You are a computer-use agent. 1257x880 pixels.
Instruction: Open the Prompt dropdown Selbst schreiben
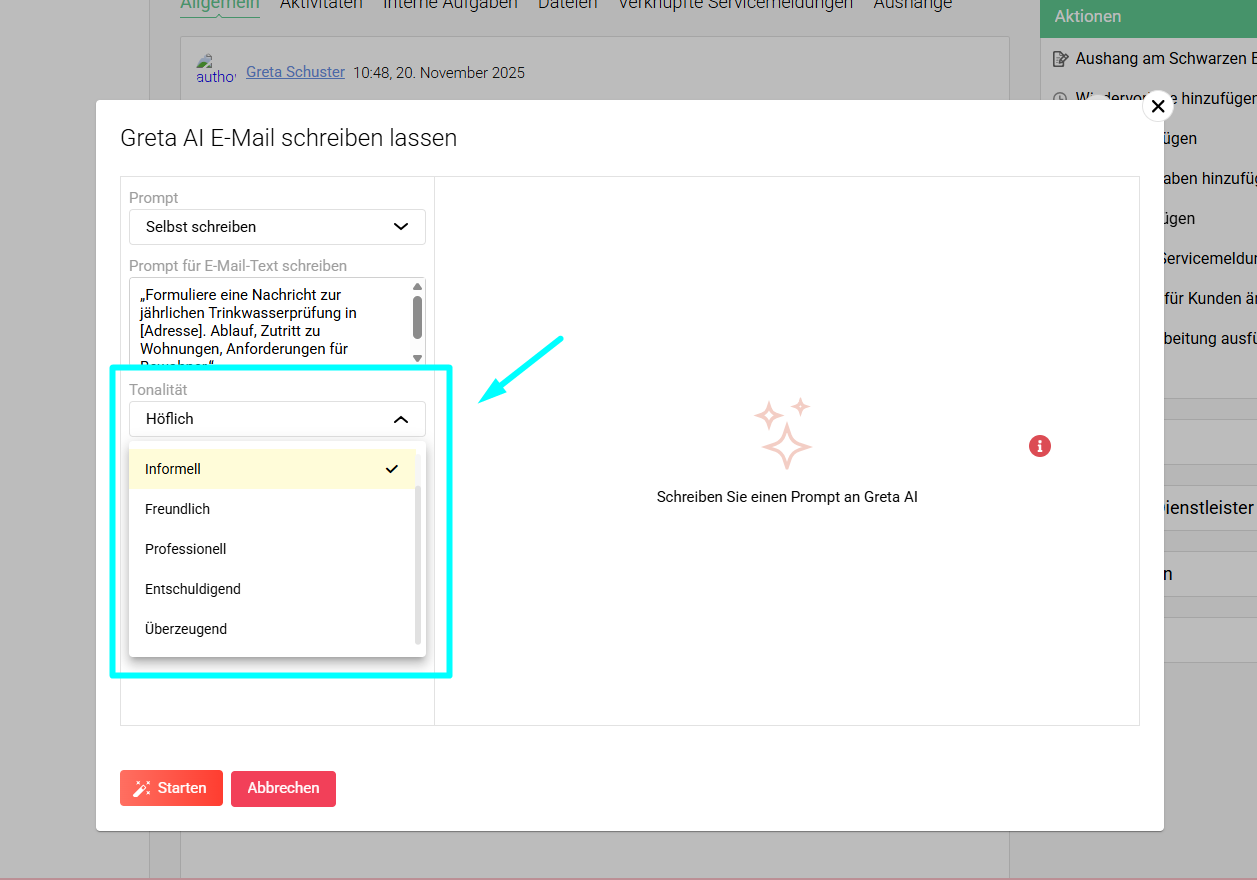pyautogui.click(x=277, y=227)
